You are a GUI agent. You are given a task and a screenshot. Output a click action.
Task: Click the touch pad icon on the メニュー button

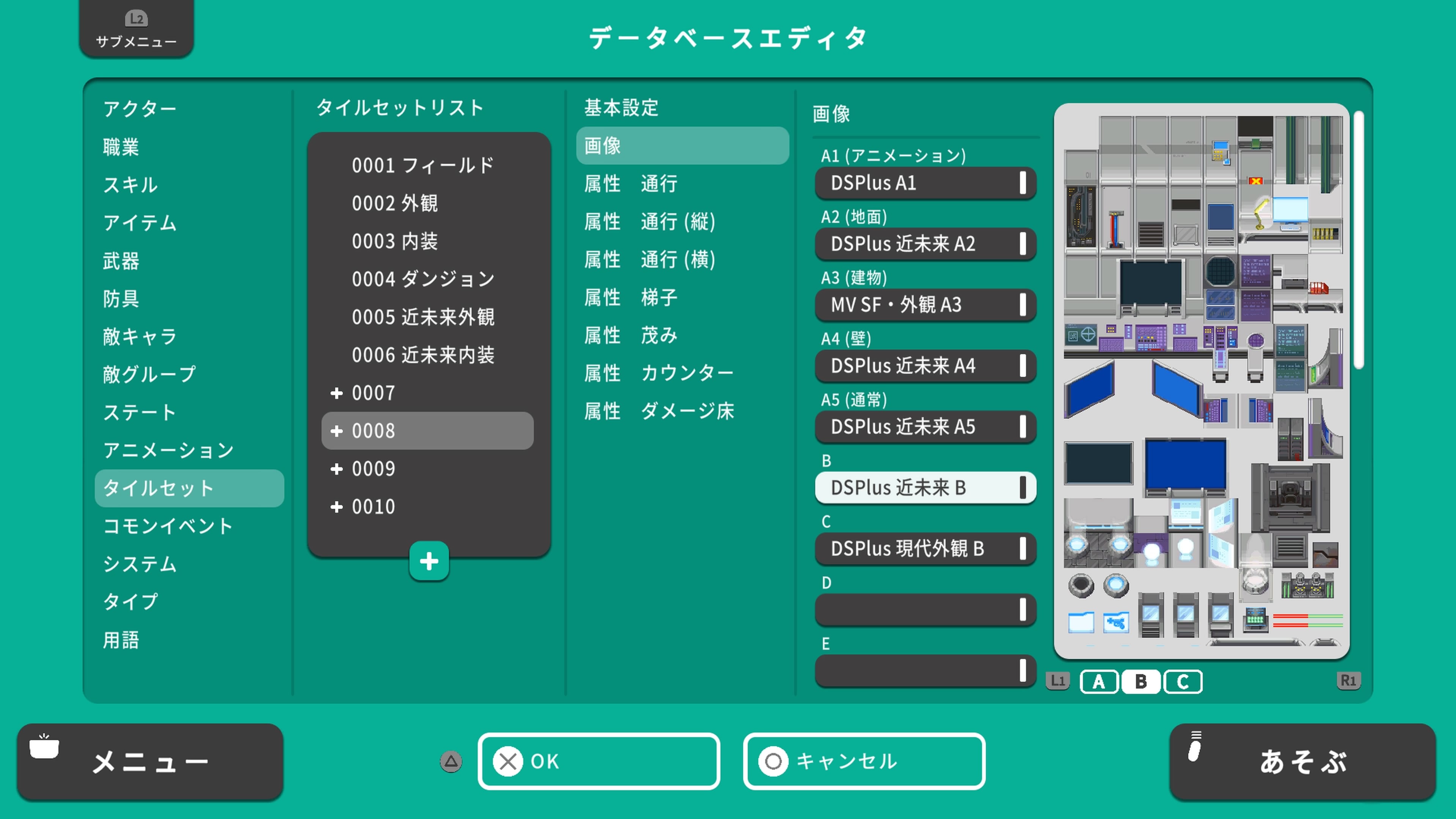point(44,747)
